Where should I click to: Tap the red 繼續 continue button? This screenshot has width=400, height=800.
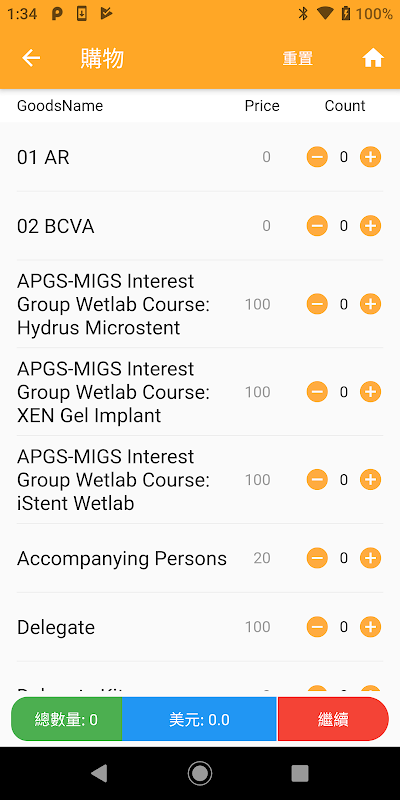[x=333, y=719]
